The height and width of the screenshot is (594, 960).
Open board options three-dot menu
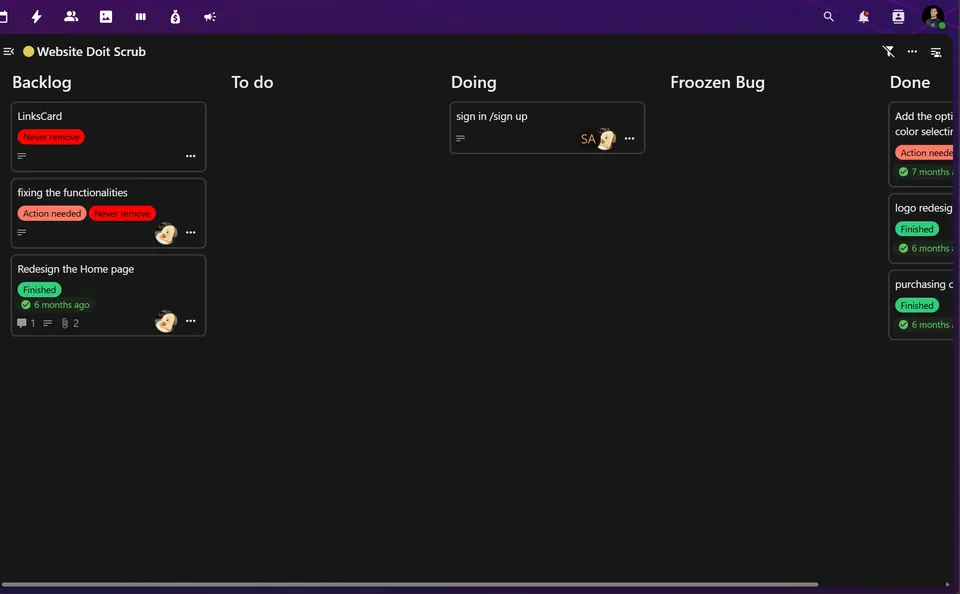coord(912,51)
